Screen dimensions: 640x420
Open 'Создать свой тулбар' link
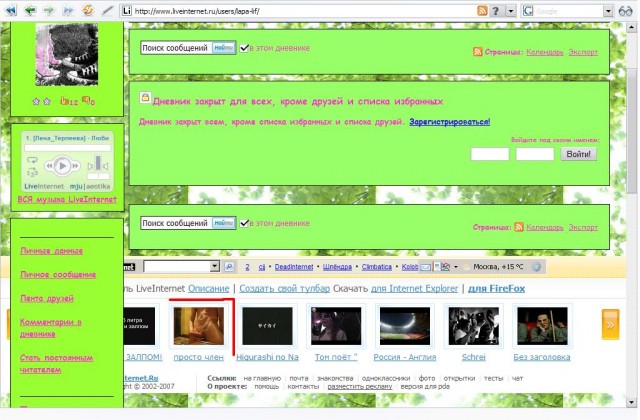pyautogui.click(x=284, y=289)
